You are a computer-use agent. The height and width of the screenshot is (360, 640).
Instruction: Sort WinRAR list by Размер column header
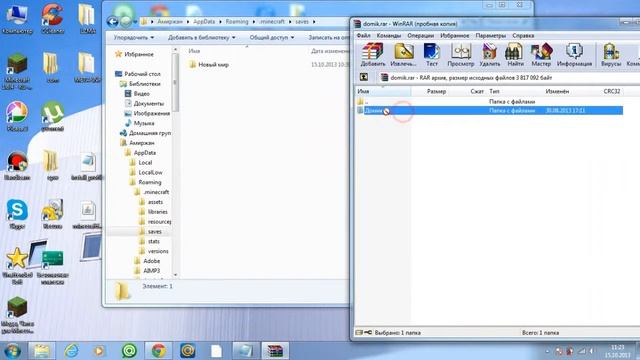436,91
